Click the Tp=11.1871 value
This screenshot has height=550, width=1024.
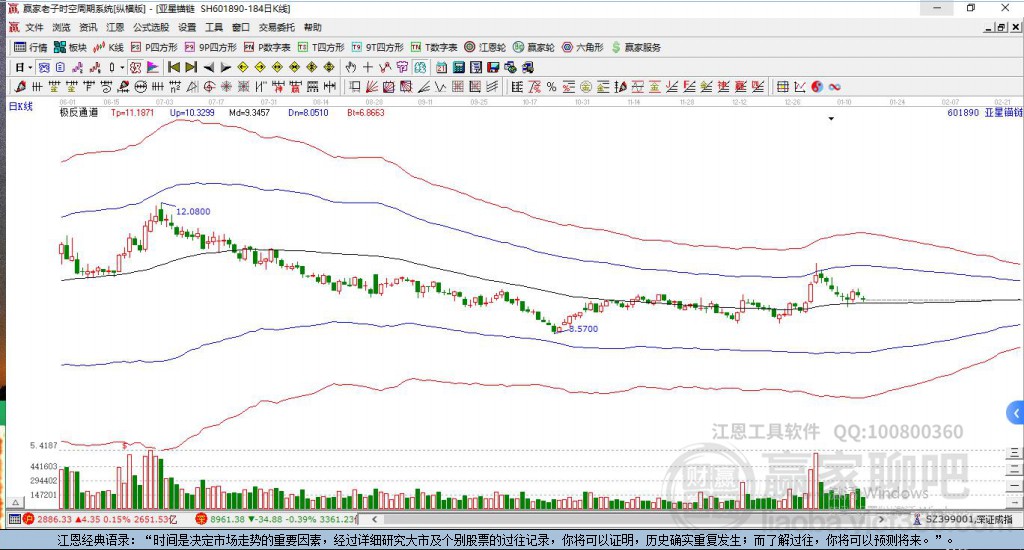click(x=133, y=112)
